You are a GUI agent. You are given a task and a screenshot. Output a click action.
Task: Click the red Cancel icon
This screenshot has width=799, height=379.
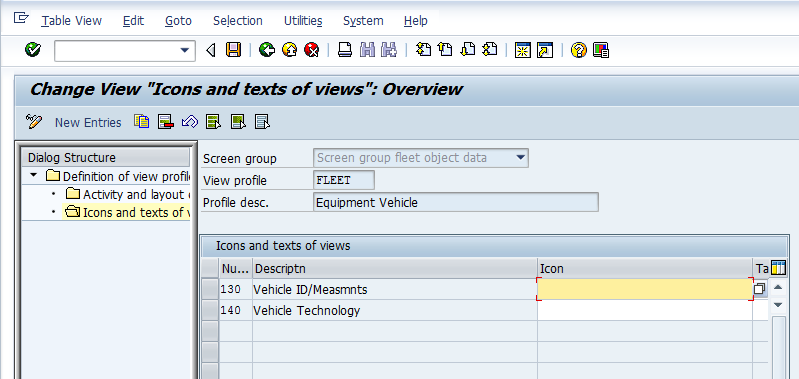[x=311, y=50]
